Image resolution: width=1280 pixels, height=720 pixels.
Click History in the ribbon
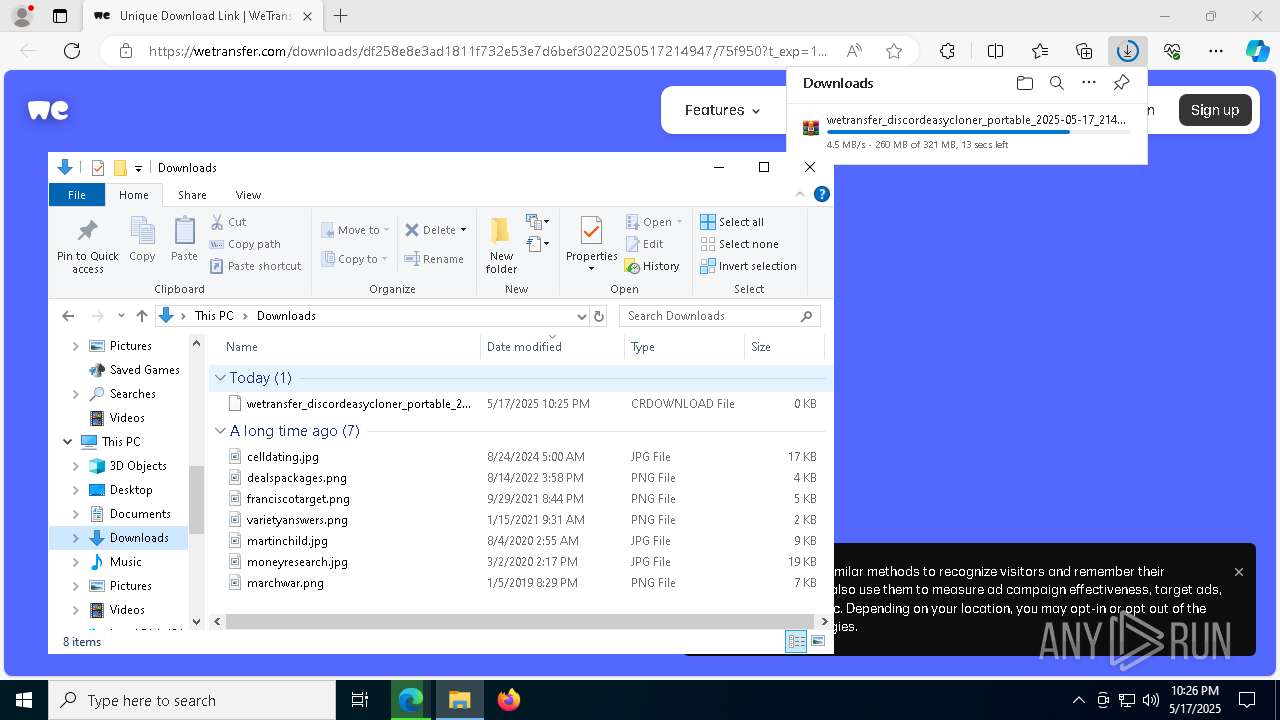[x=652, y=266]
